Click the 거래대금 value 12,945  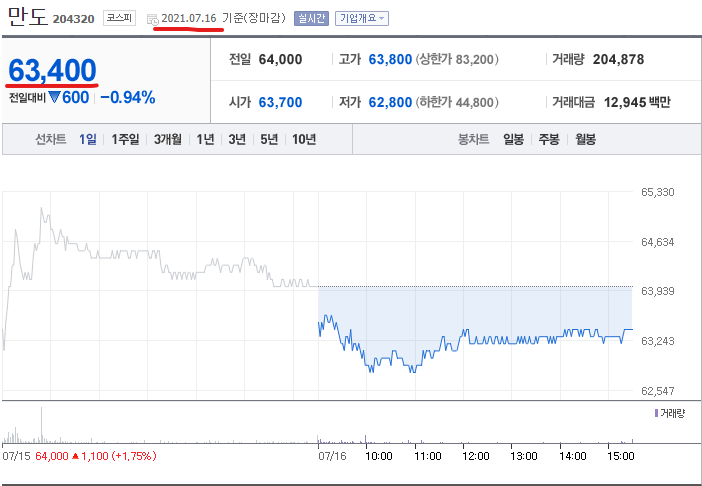(624, 102)
